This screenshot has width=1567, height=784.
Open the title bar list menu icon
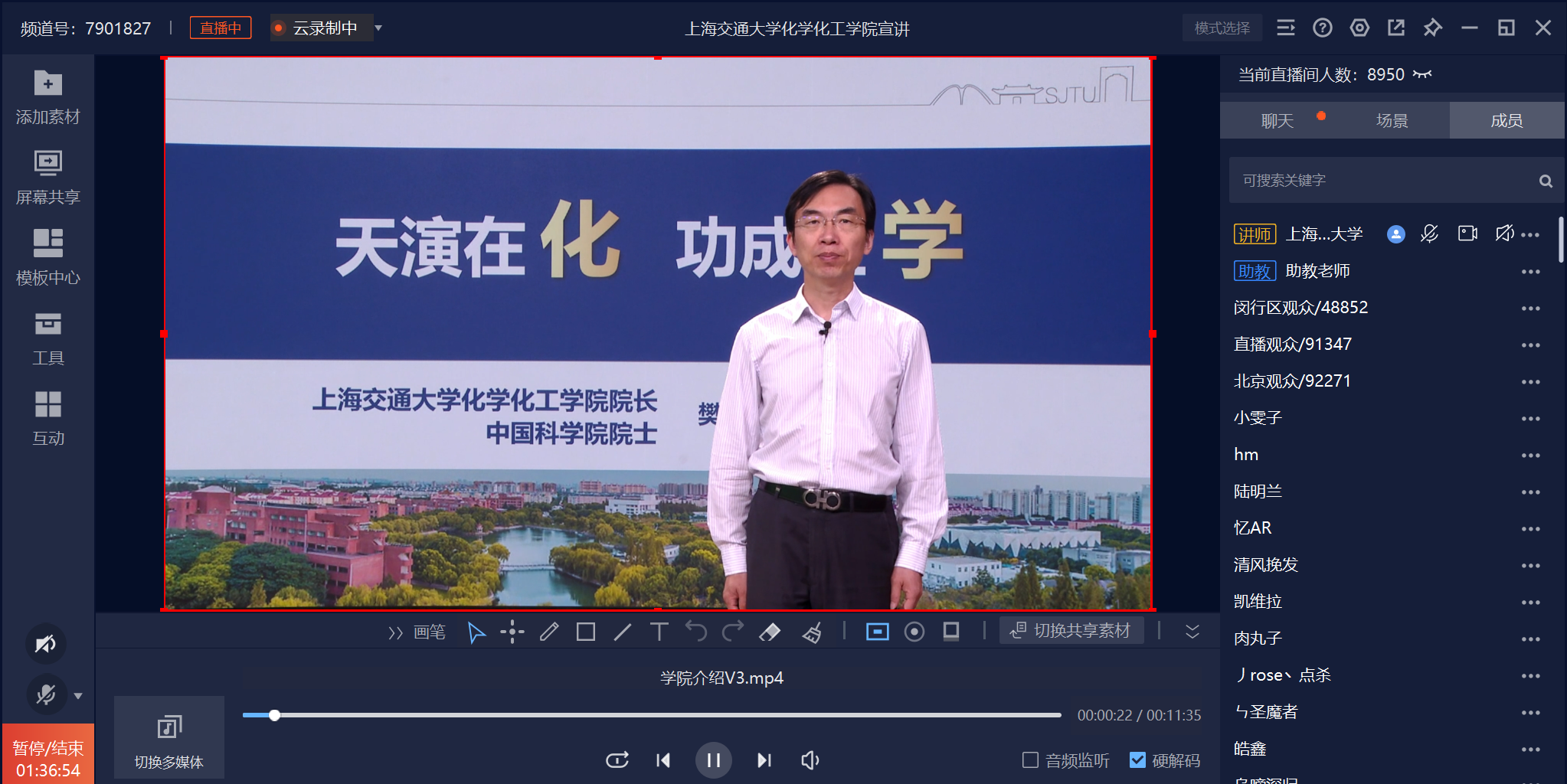[1286, 28]
